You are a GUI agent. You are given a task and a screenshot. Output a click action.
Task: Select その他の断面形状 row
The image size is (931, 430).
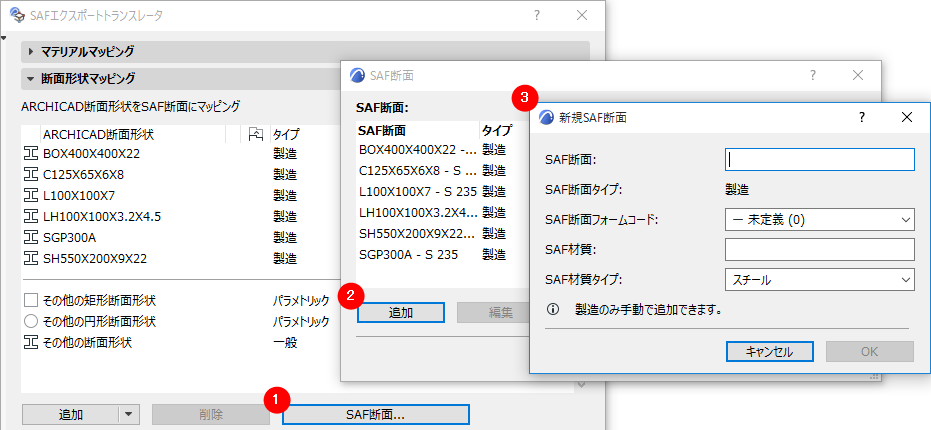click(x=179, y=343)
